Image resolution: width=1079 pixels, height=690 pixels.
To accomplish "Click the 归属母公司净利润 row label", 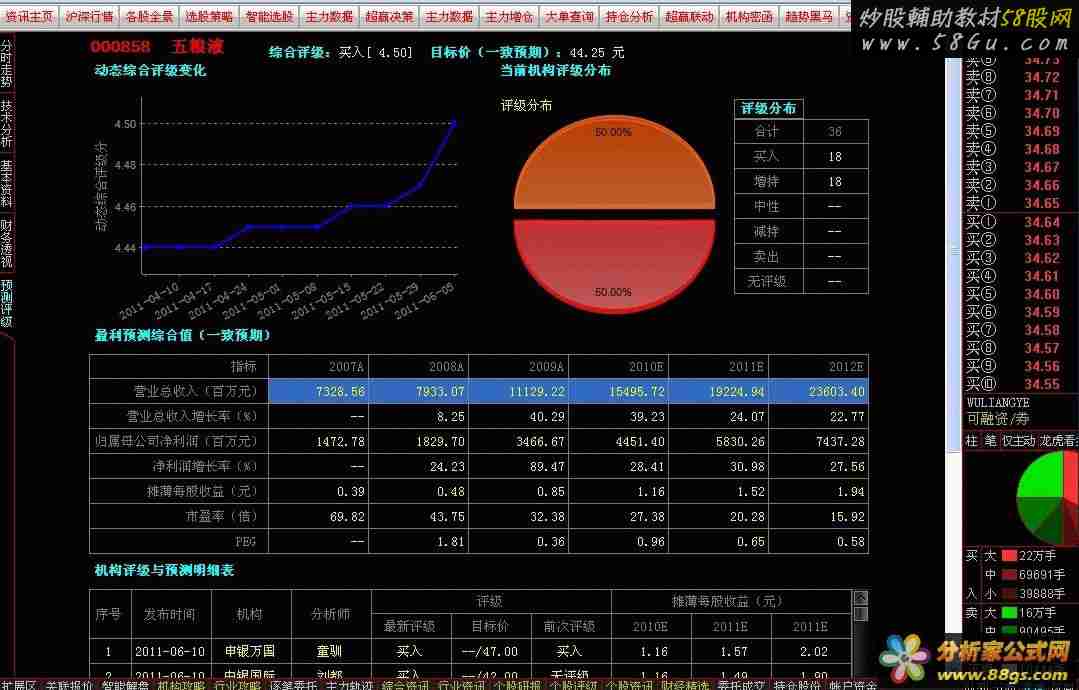I will (x=176, y=442).
